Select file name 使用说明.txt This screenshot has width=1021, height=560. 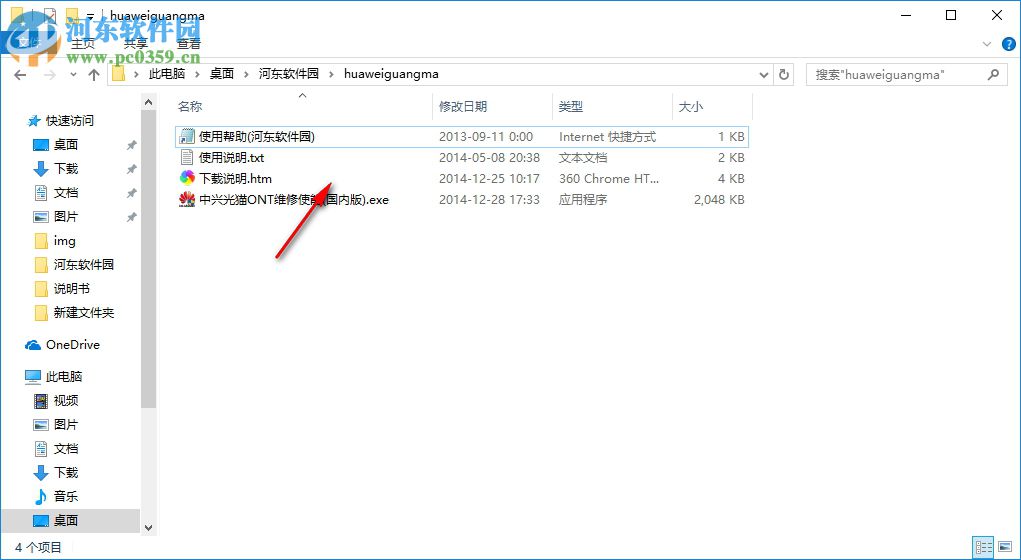(232, 158)
